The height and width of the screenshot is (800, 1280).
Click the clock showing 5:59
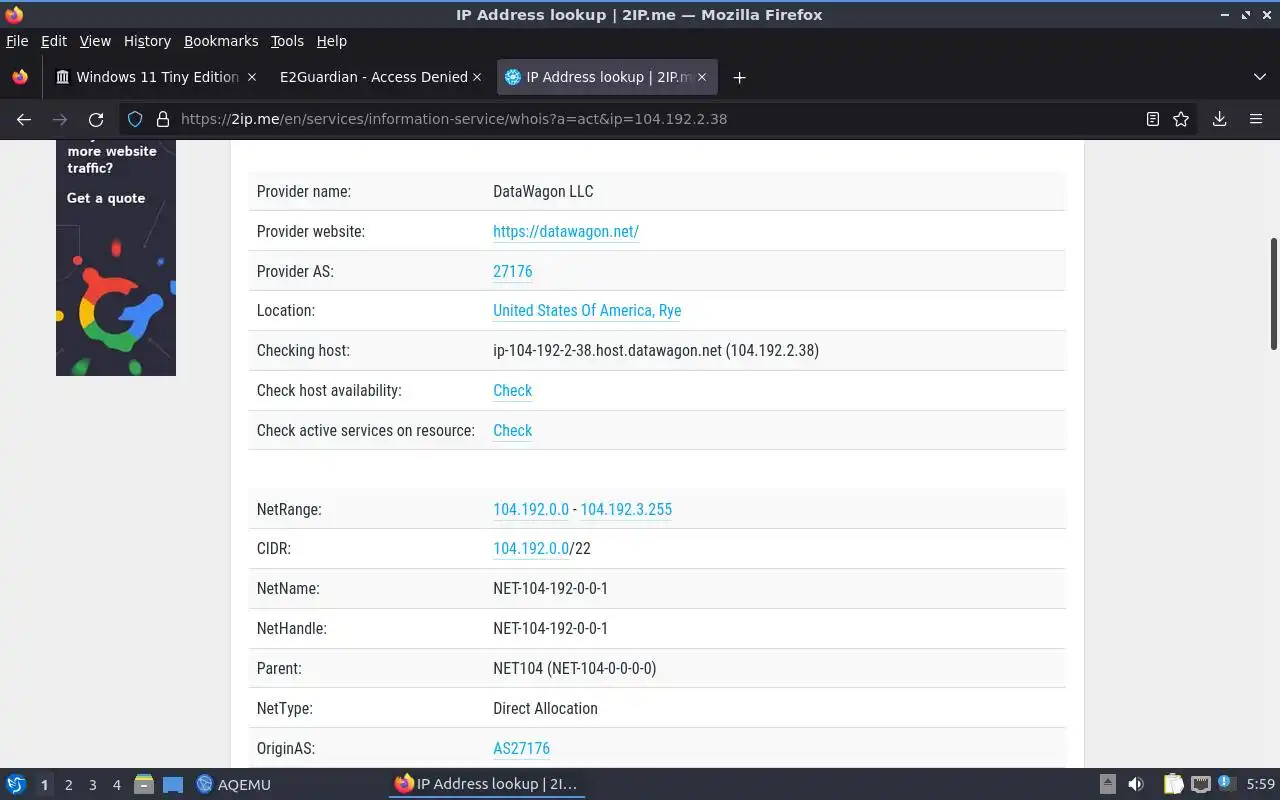[1261, 784]
